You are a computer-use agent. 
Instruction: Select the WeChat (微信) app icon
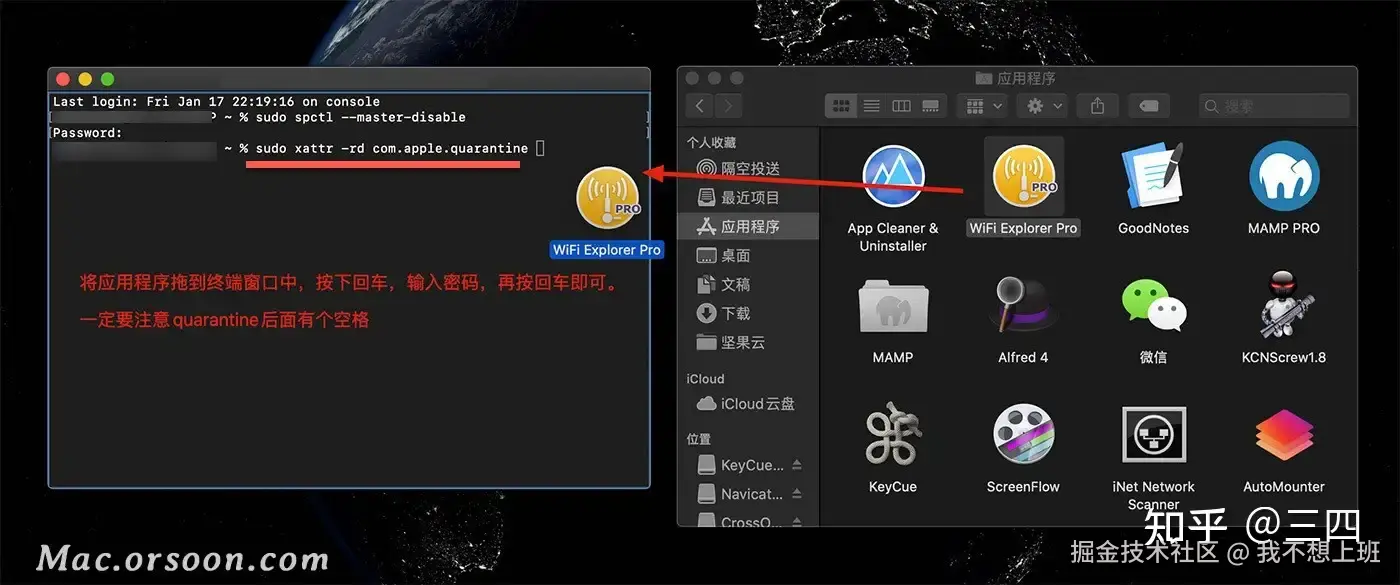(1153, 305)
